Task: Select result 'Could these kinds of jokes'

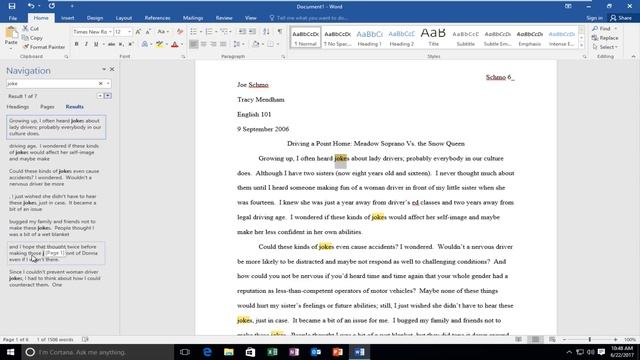Action: 56,178
